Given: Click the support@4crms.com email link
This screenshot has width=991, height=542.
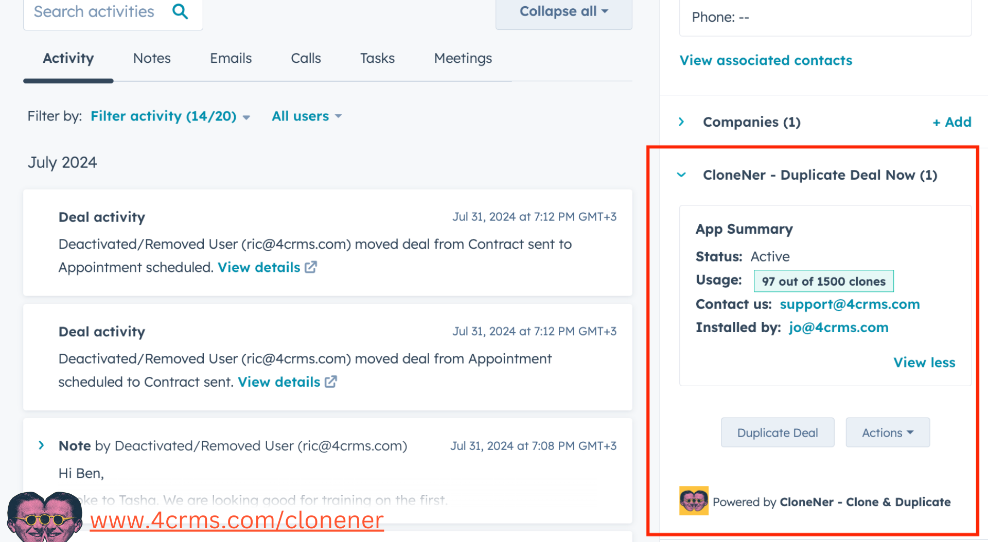Looking at the screenshot, I should 849,304.
